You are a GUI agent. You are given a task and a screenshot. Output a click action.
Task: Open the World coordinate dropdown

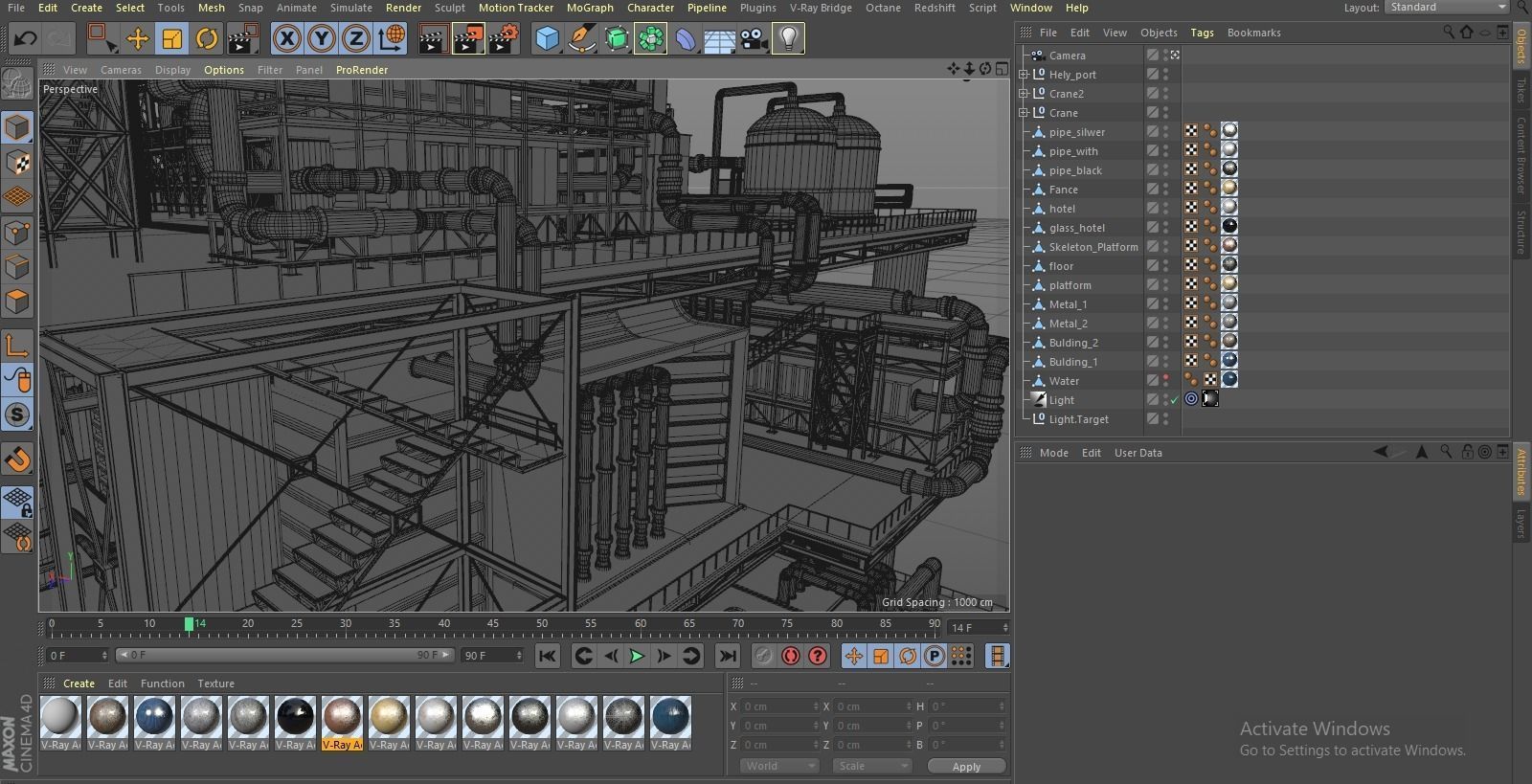779,766
